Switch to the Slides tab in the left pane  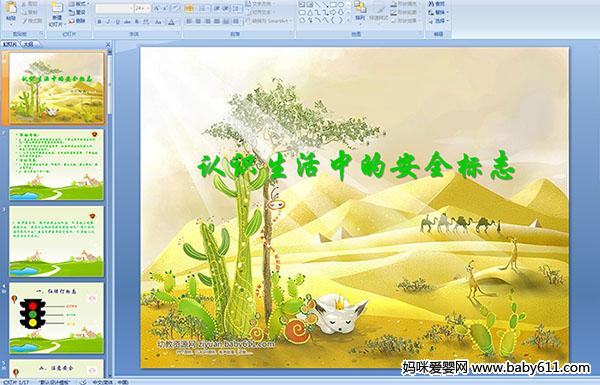10,44
